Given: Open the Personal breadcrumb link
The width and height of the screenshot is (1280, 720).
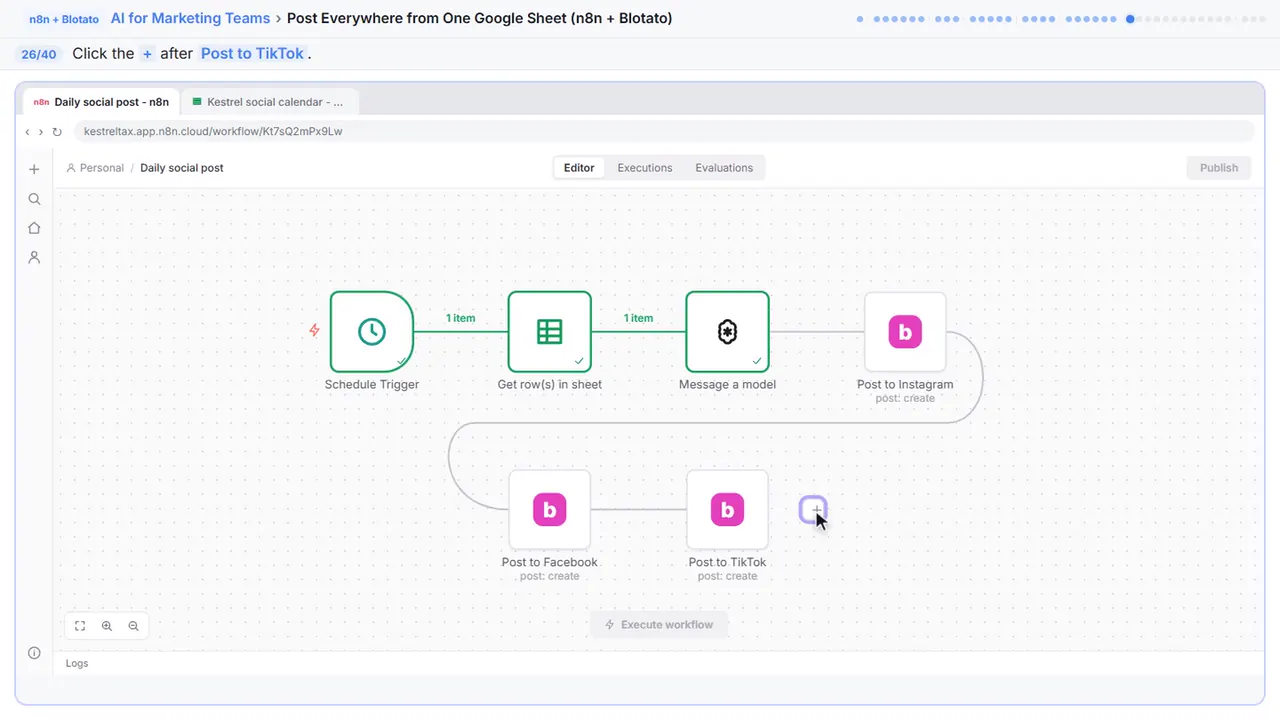Looking at the screenshot, I should pos(94,168).
